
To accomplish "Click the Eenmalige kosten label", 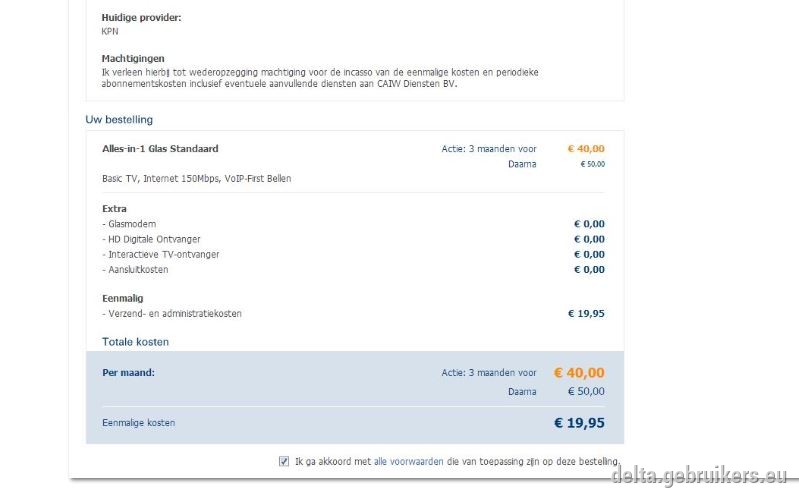I will (x=139, y=423).
